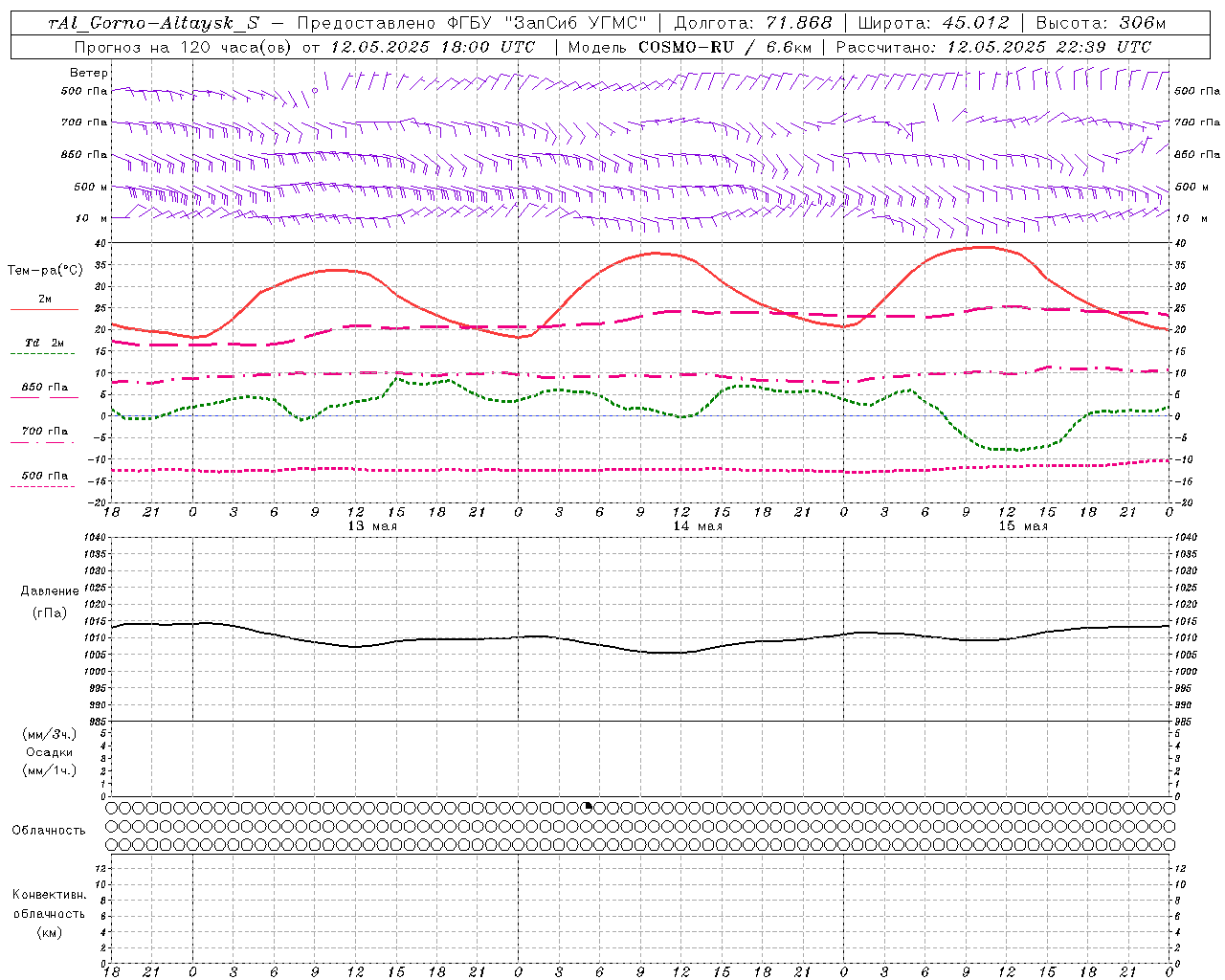Viewport: 1225px width, 980px height.
Task: Click the 14 мая date label
Action: (x=698, y=526)
